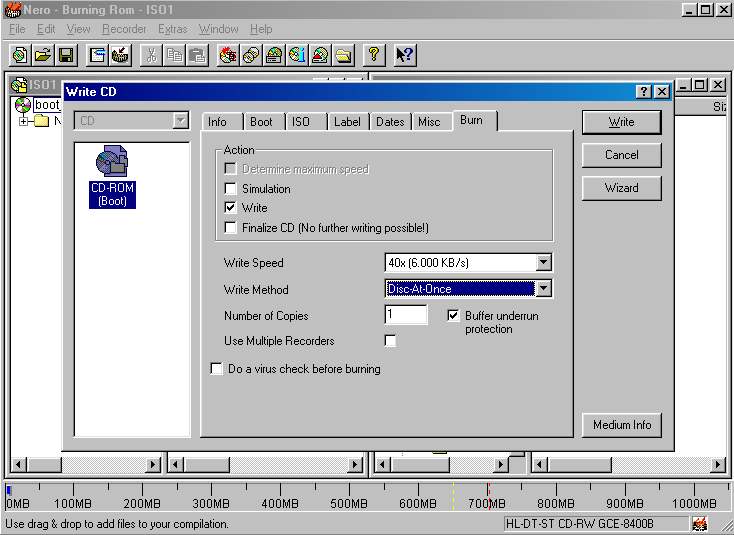Image resolution: width=734 pixels, height=535 pixels.
Task: Toggle Buffer underrun protection checkbox
Action: point(453,315)
